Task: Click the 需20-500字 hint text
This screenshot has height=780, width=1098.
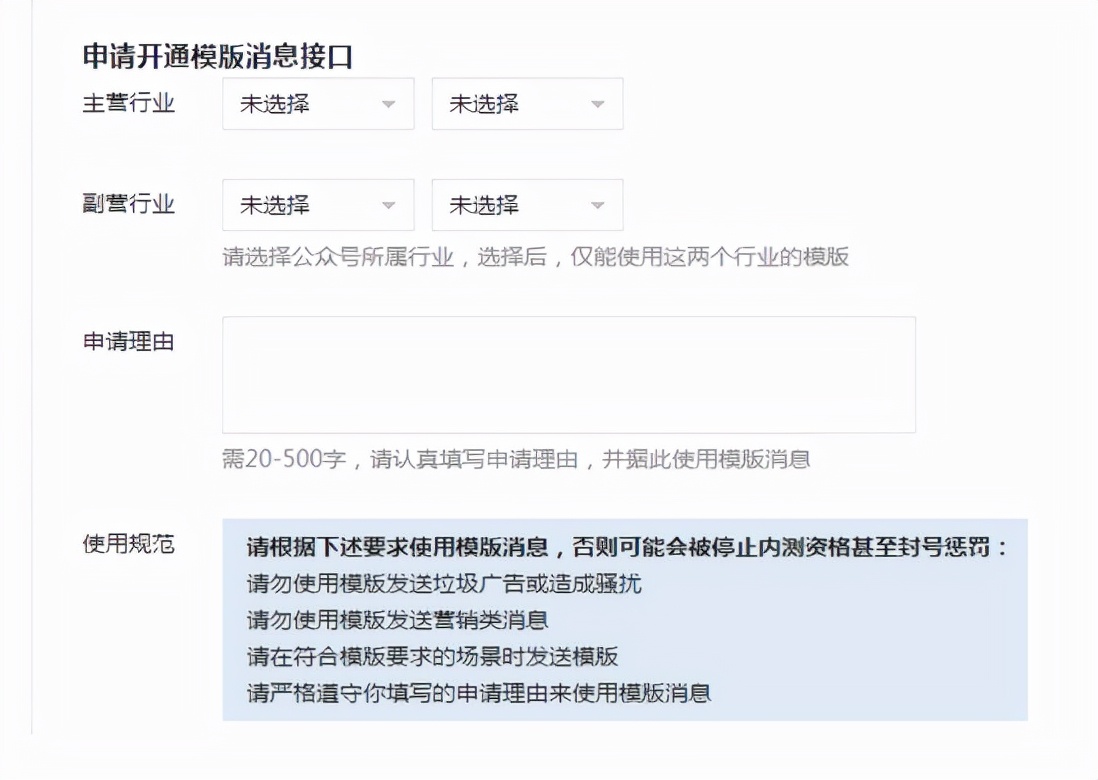Action: click(420, 459)
